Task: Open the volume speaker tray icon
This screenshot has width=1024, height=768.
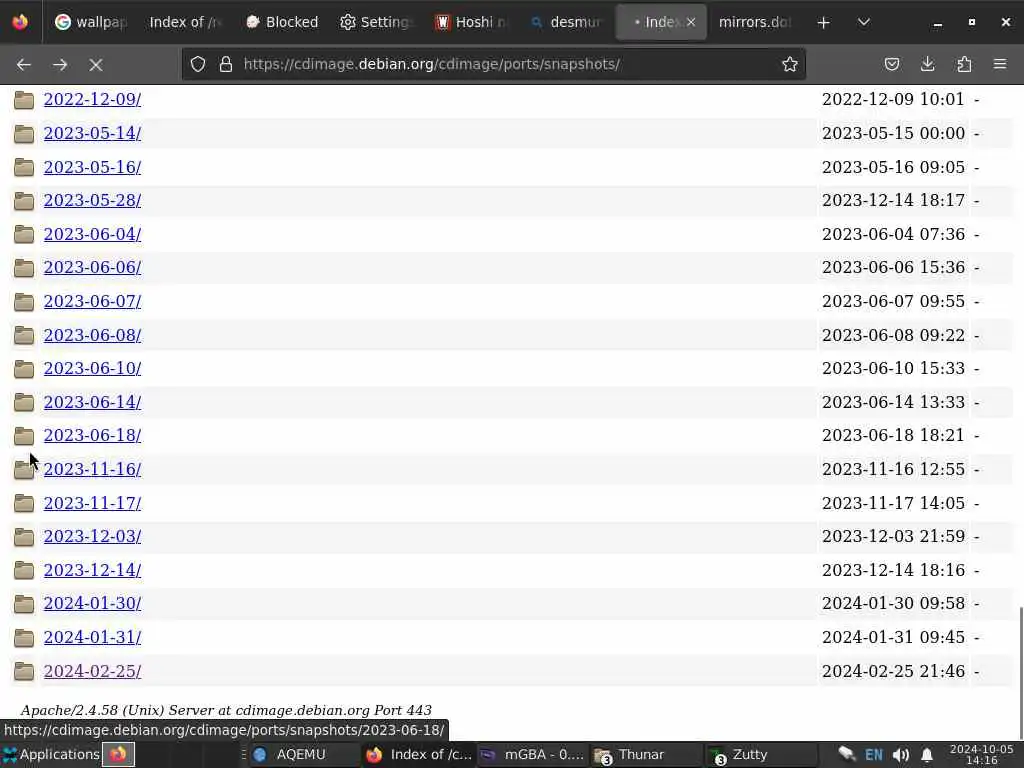Action: tap(901, 756)
